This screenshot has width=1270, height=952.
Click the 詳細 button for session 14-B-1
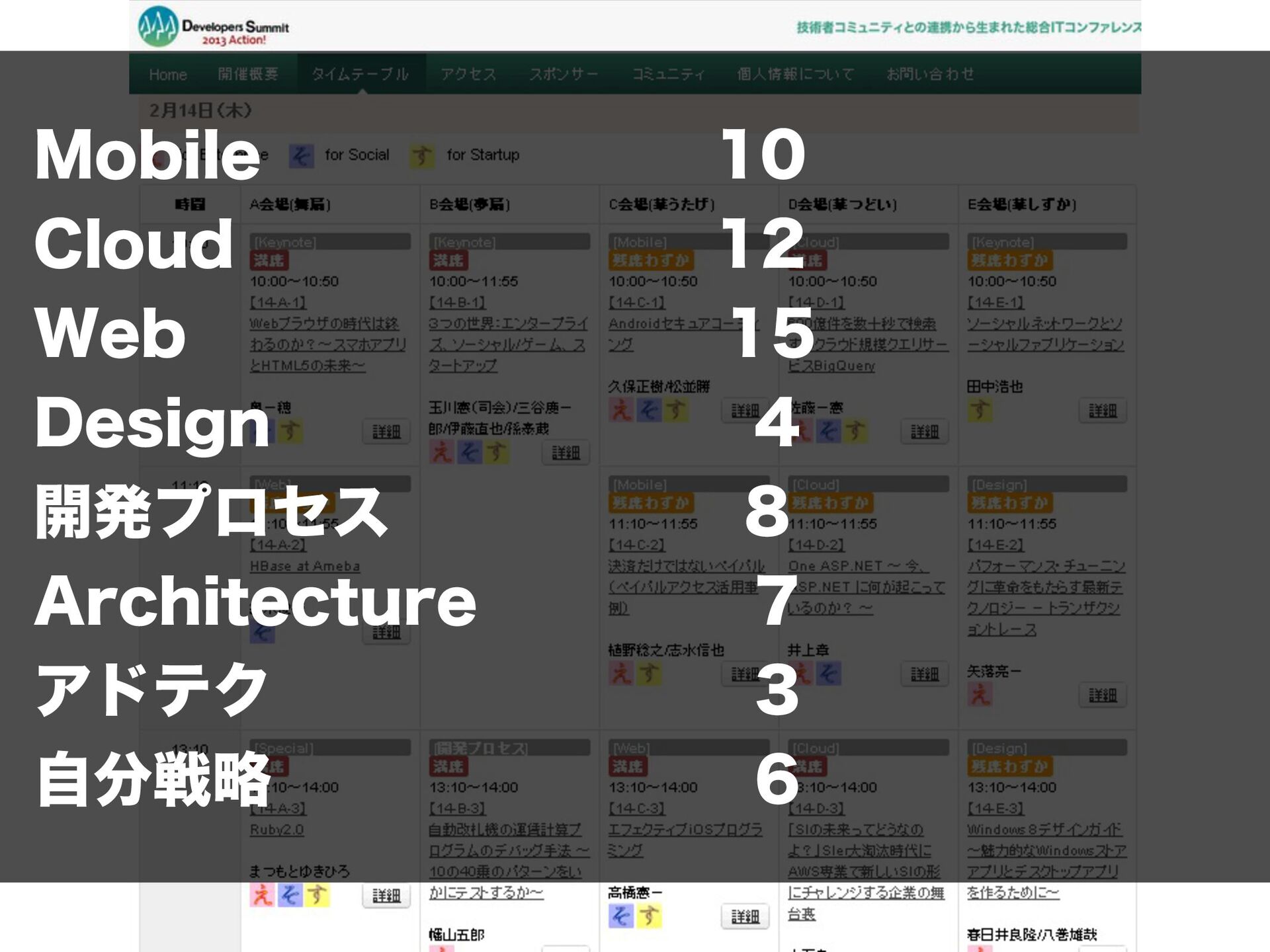(566, 453)
